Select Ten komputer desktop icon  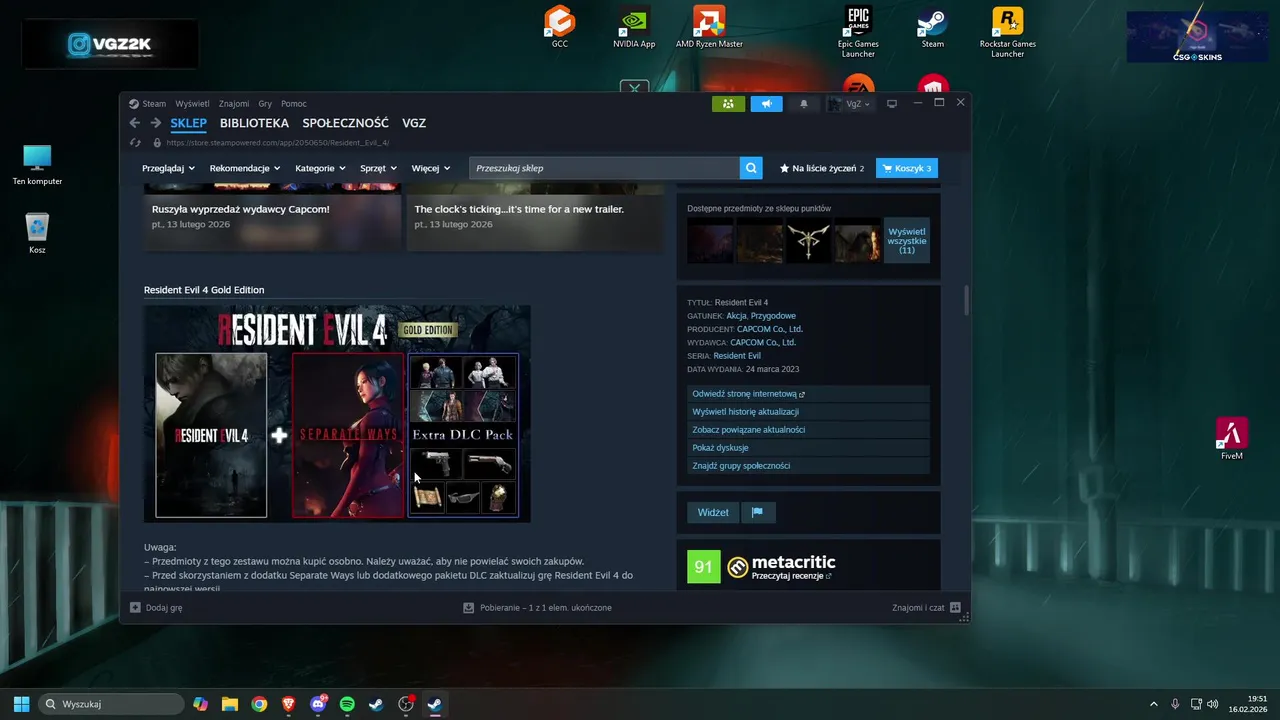click(37, 165)
